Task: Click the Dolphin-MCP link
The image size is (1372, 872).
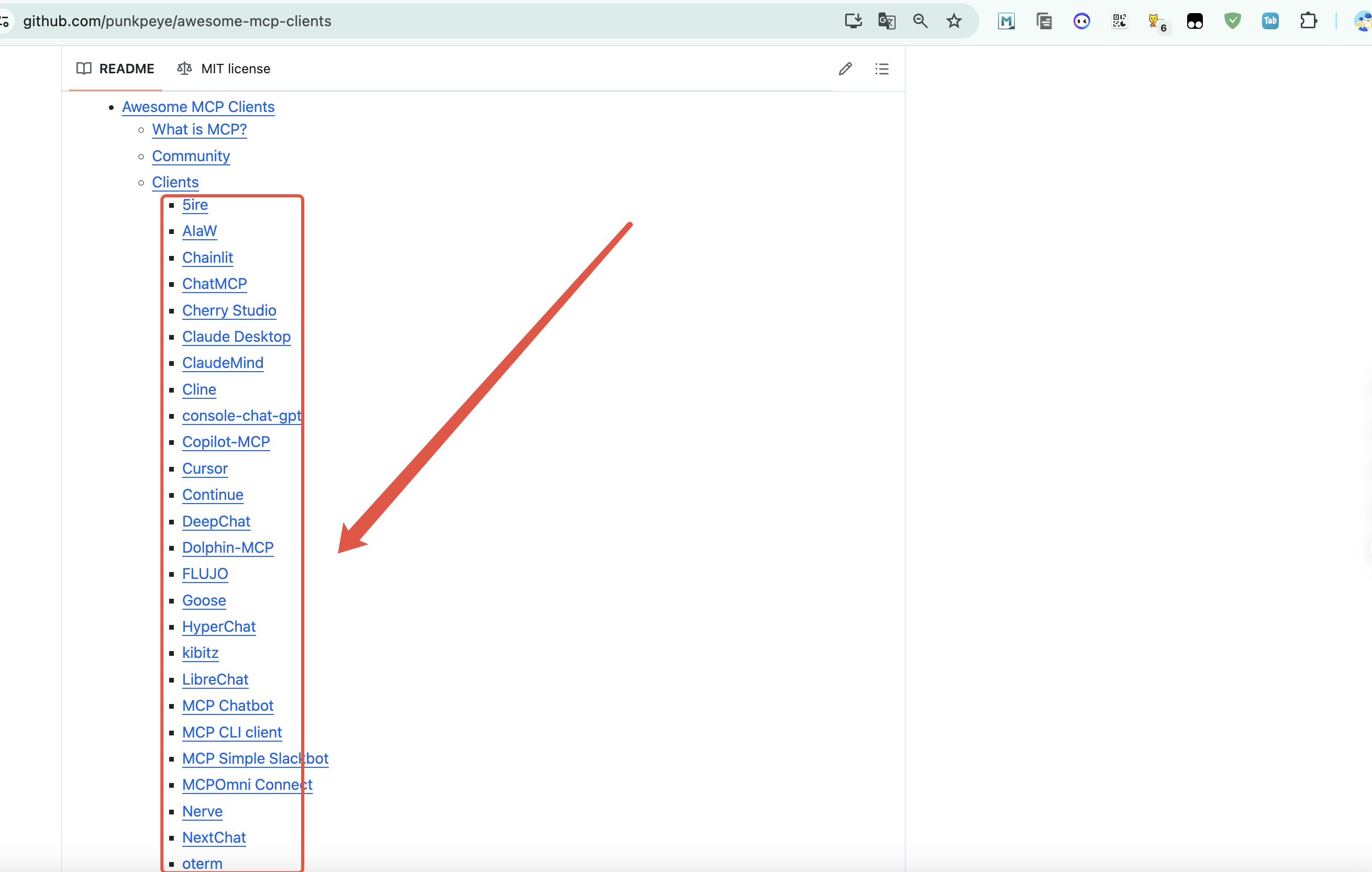Action: (x=228, y=548)
